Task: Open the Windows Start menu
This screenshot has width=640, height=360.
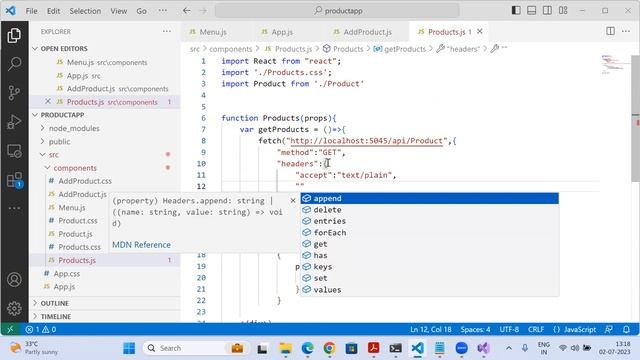Action: [x=129, y=348]
